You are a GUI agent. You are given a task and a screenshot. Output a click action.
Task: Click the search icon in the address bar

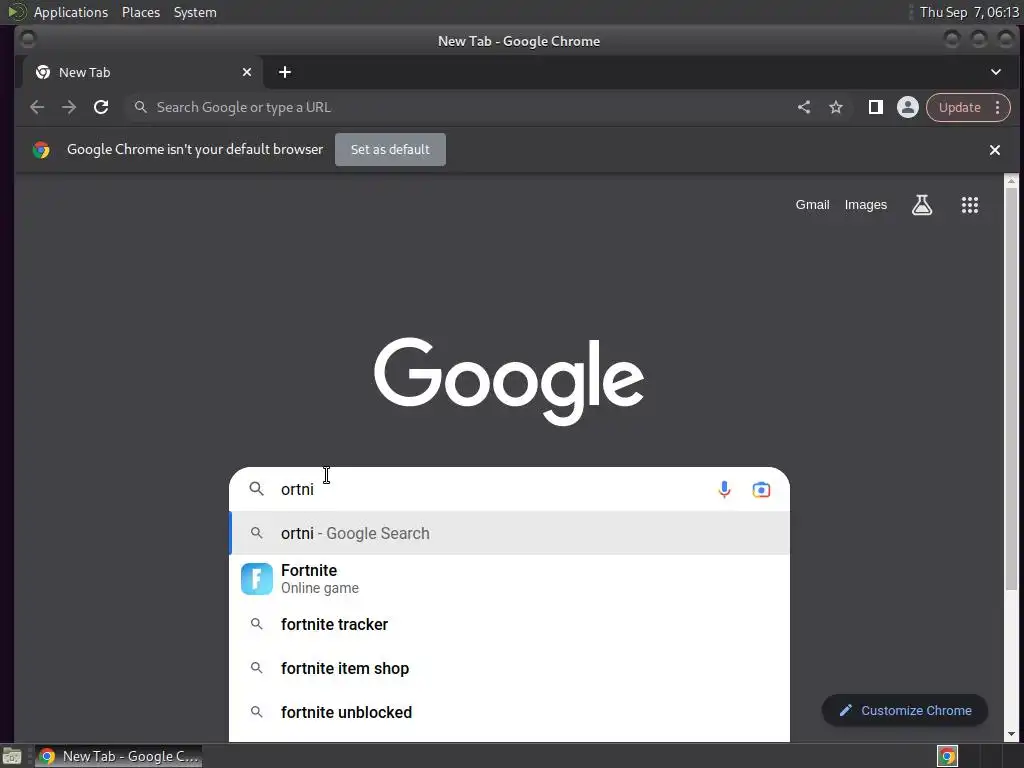coord(140,106)
